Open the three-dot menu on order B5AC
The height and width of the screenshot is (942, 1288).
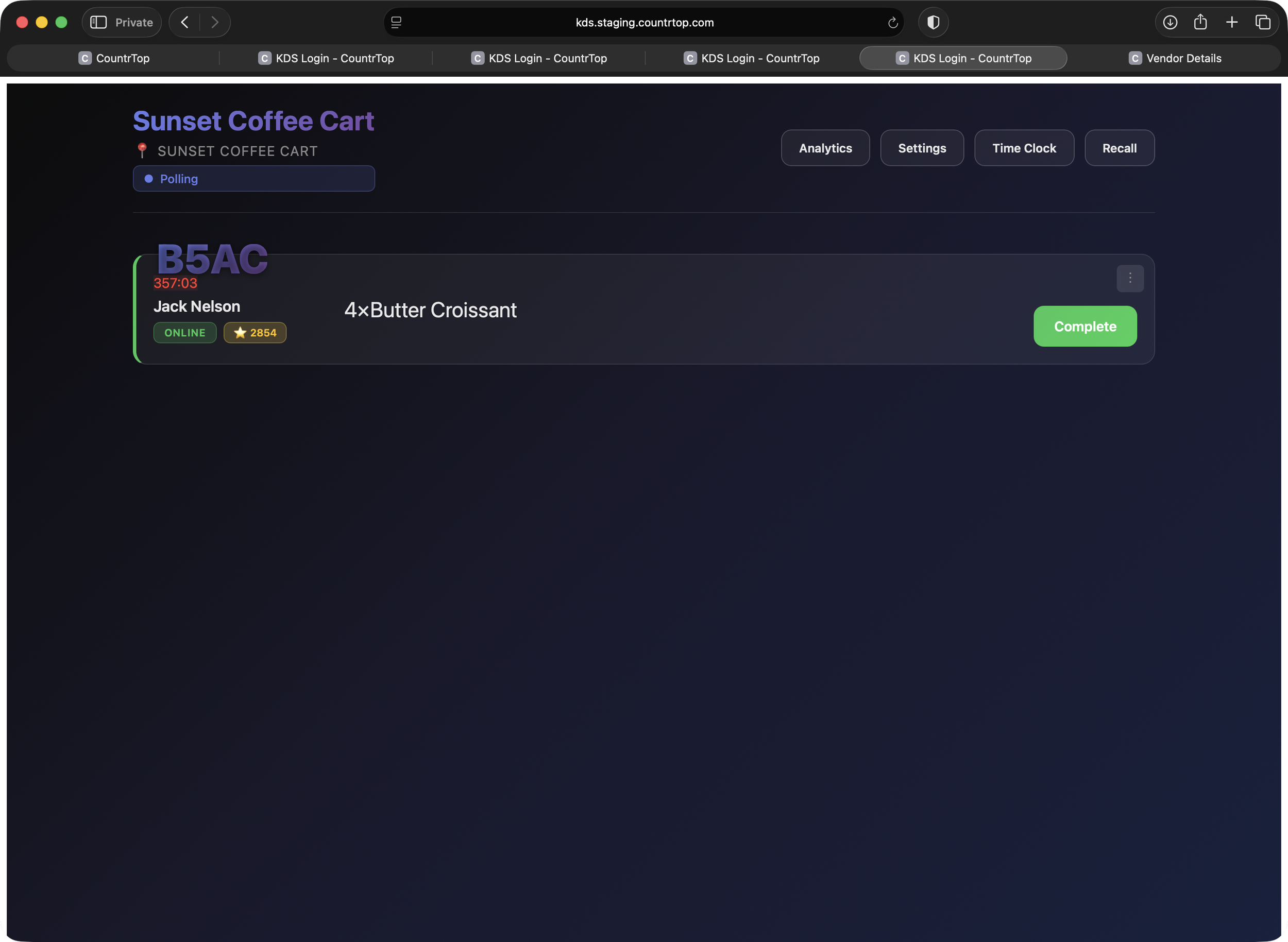click(1130, 278)
